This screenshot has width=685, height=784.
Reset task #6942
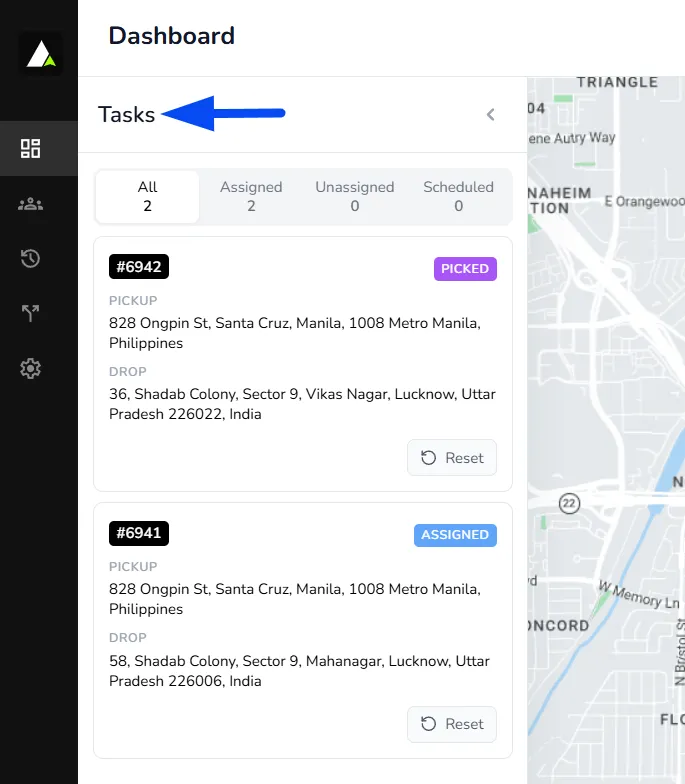(452, 458)
